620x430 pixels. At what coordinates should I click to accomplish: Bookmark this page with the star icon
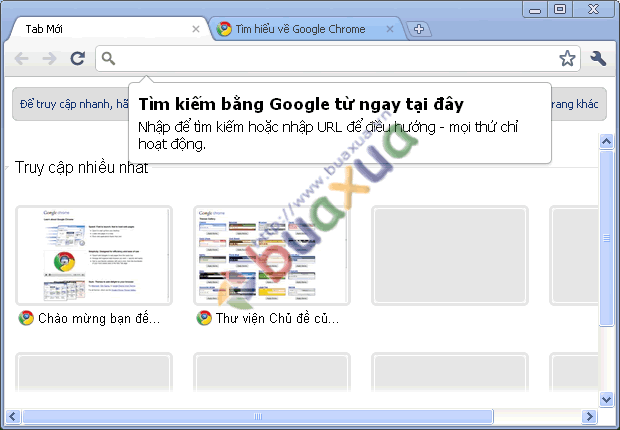(x=567, y=59)
